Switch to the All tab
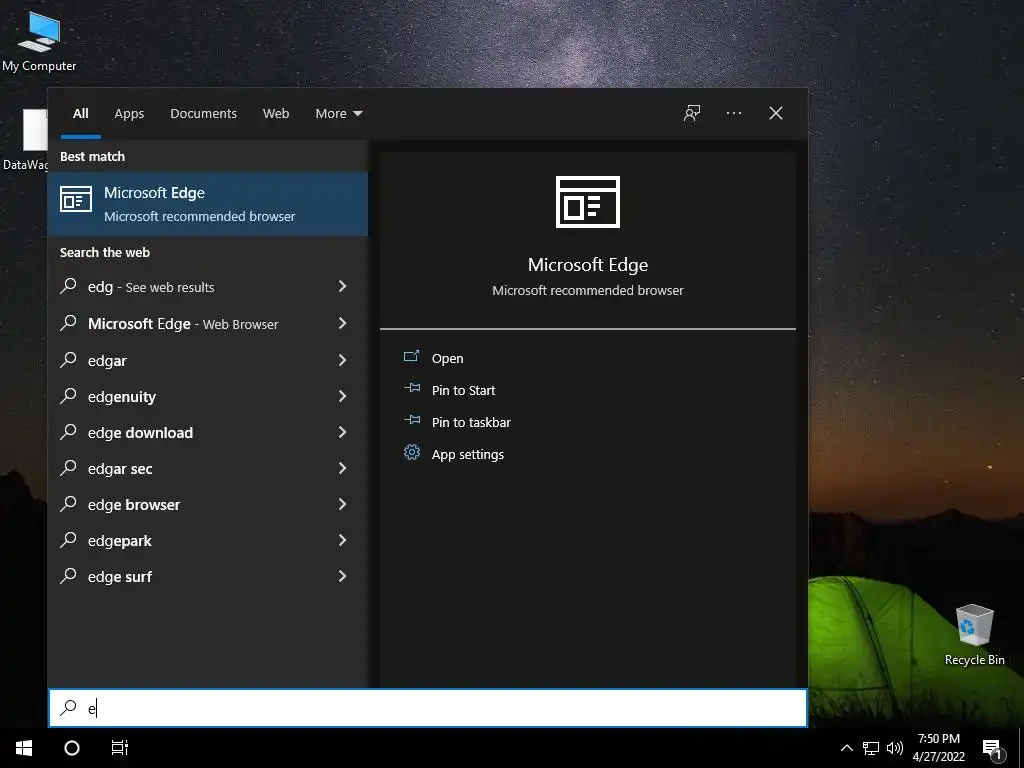 pyautogui.click(x=80, y=114)
